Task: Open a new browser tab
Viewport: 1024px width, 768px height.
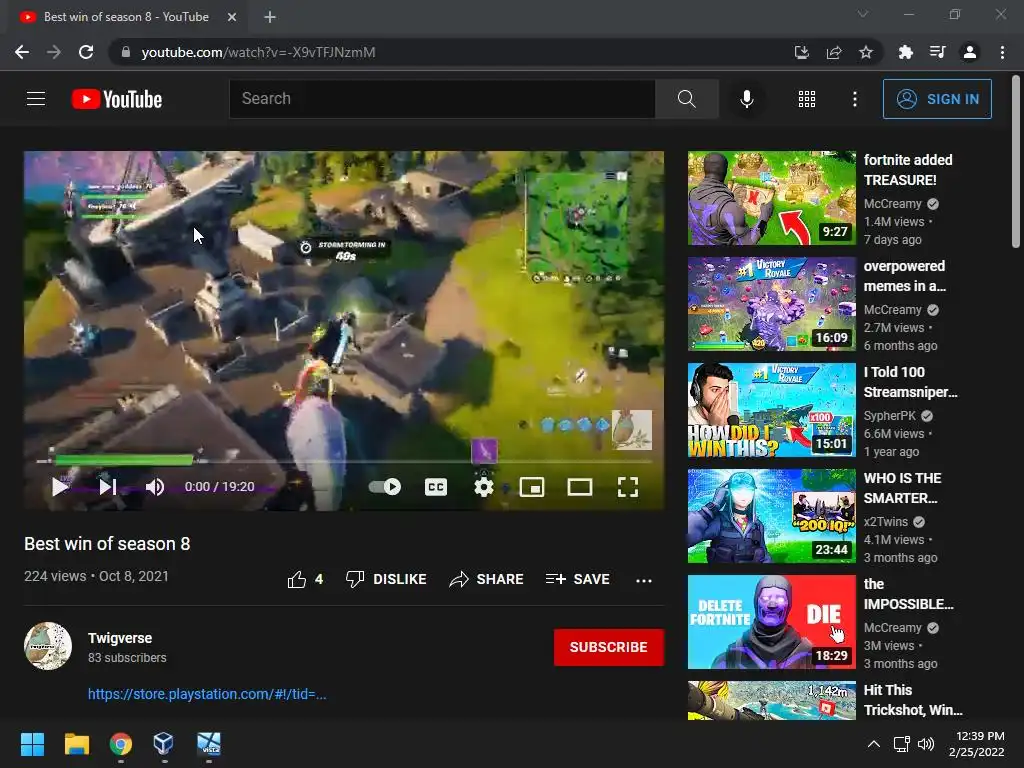Action: pos(270,17)
